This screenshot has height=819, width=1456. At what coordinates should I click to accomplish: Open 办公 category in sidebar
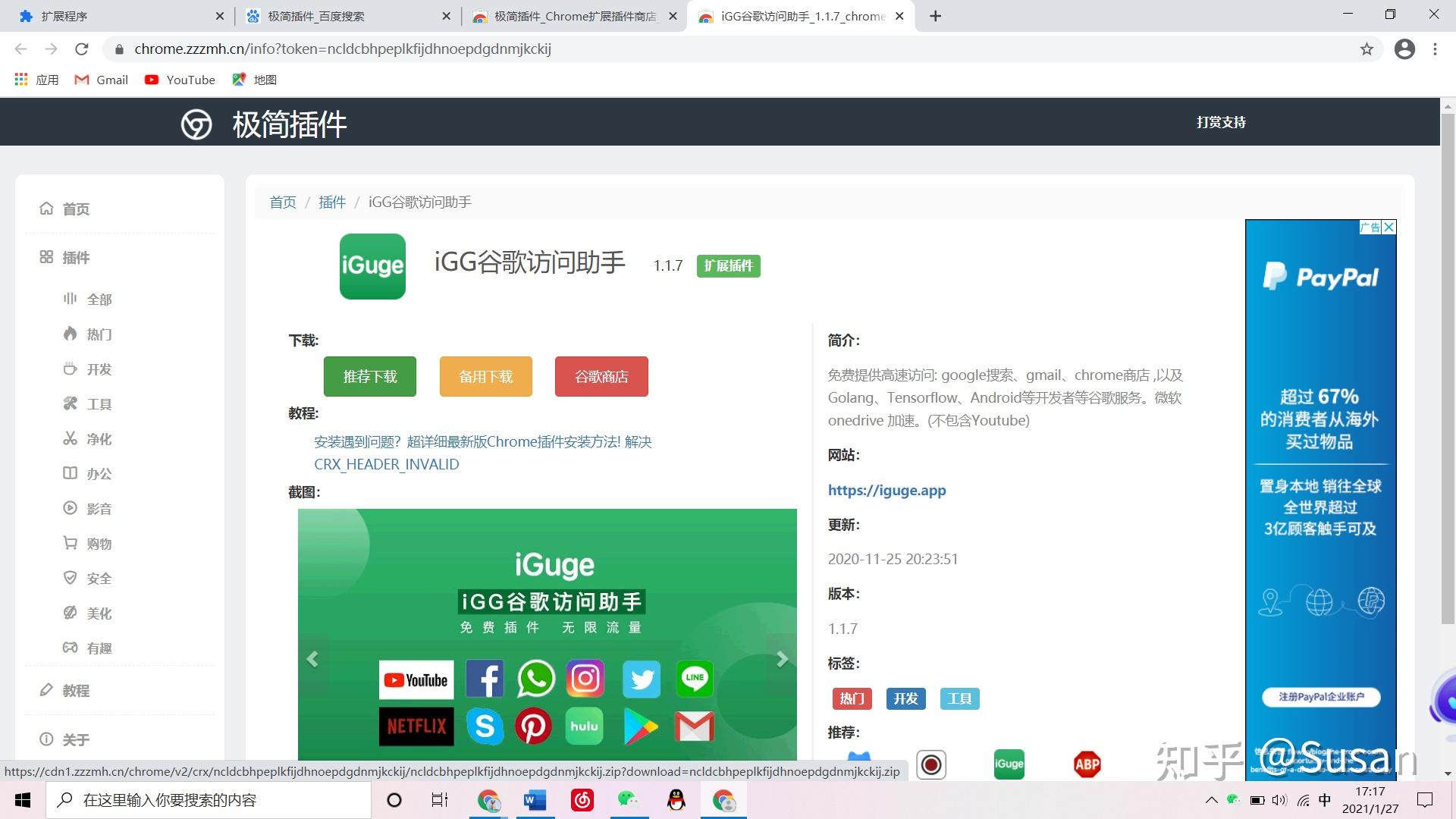87,474
